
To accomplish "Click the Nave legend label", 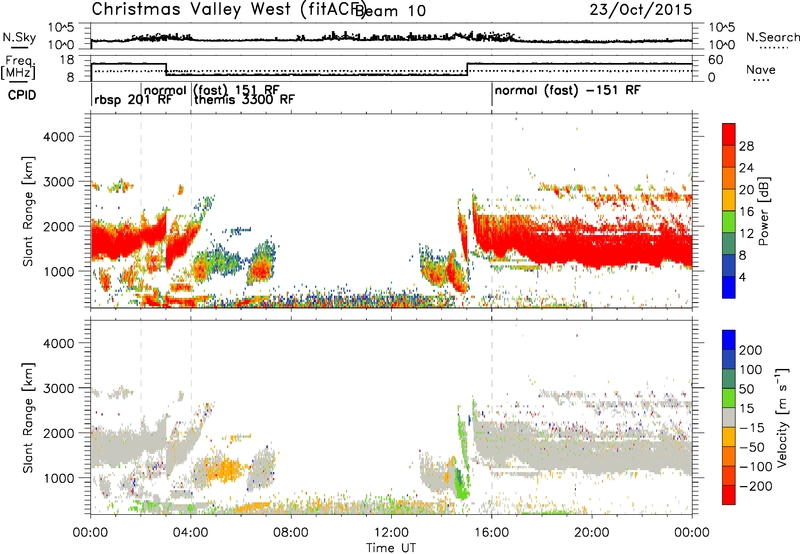I will (x=761, y=69).
